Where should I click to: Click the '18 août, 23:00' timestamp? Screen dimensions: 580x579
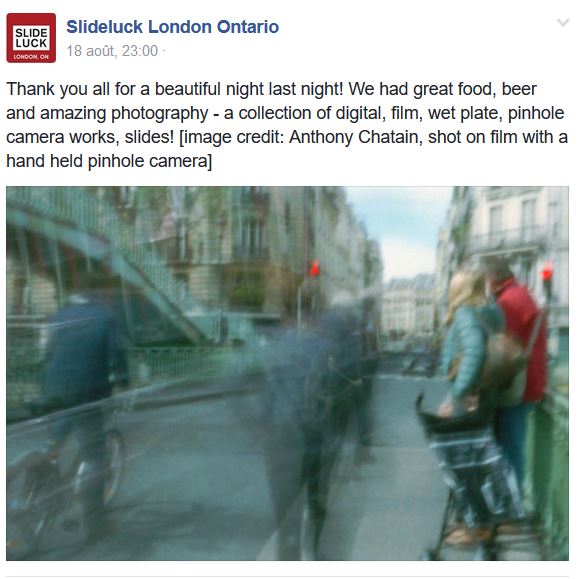112,51
